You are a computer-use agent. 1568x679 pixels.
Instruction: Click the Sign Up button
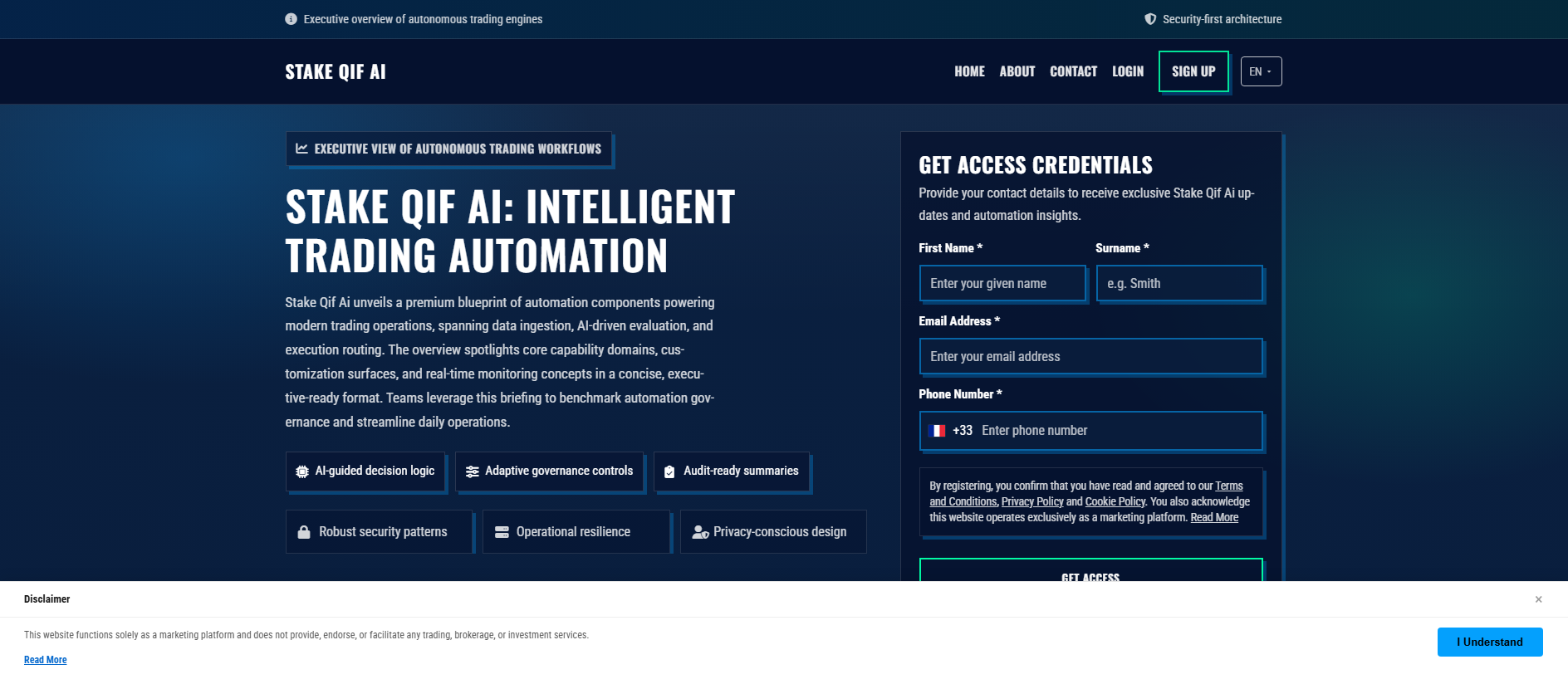click(1193, 71)
